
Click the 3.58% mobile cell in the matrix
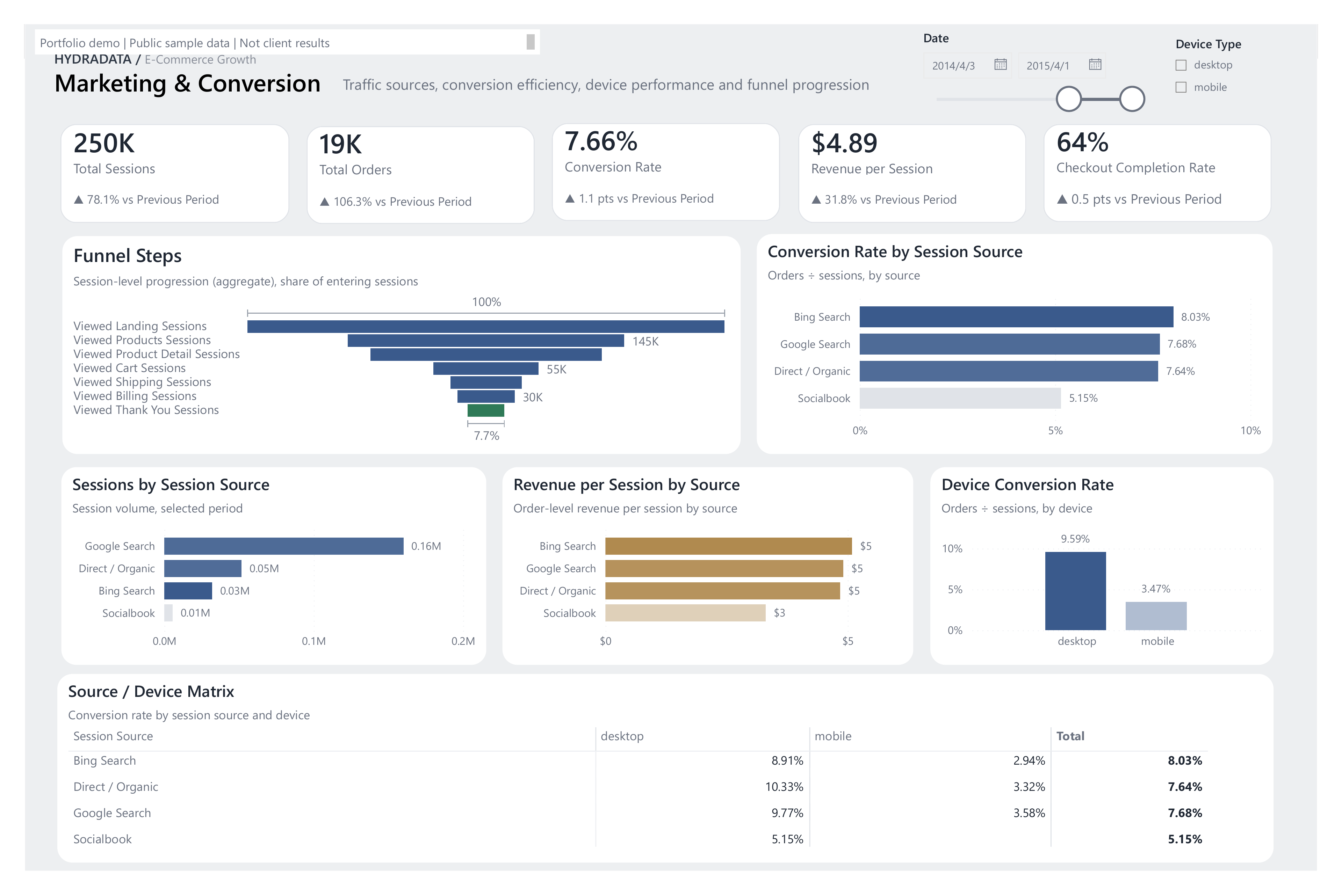(1029, 813)
